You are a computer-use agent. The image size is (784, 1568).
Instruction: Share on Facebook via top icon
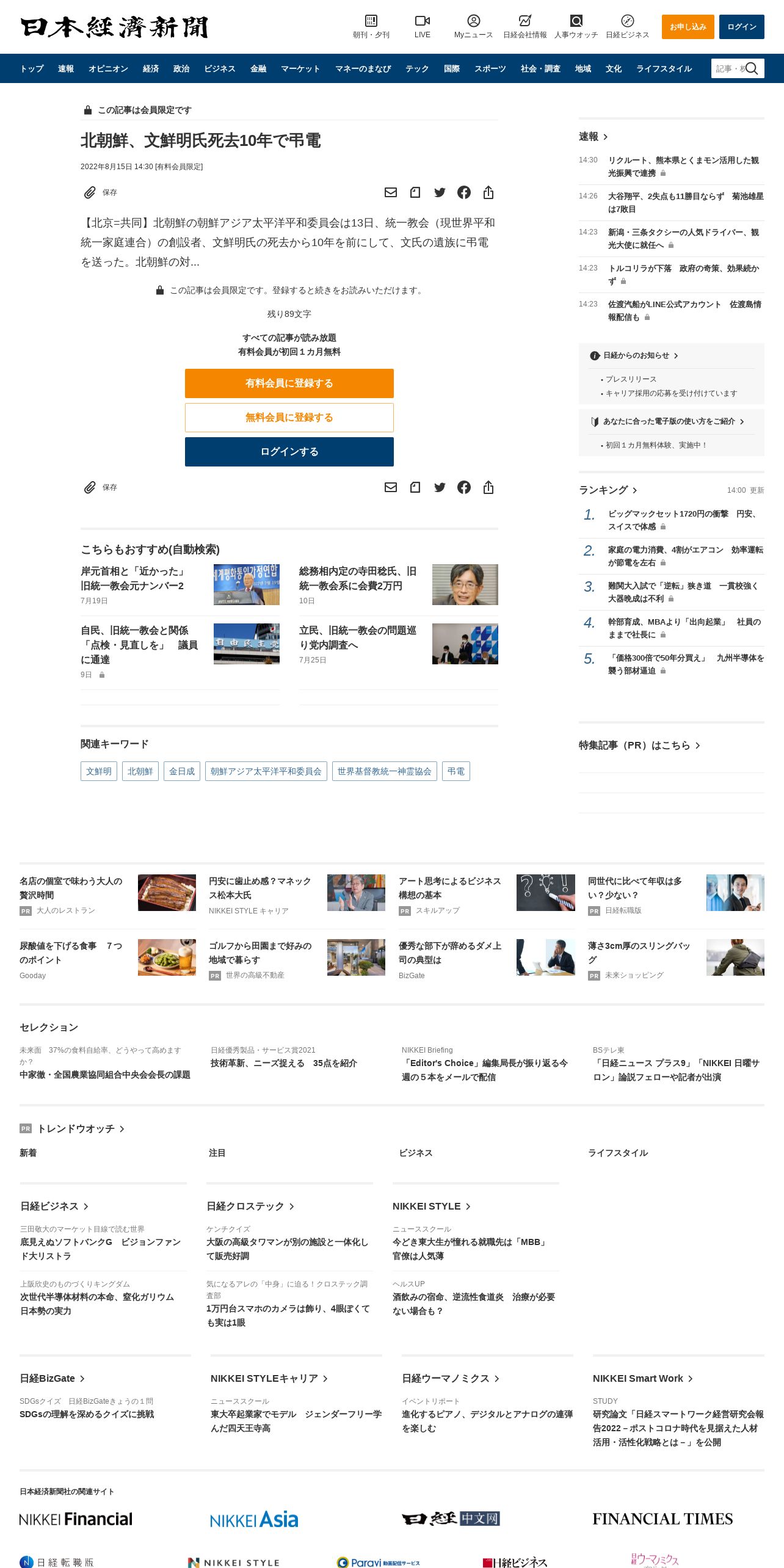click(x=464, y=192)
